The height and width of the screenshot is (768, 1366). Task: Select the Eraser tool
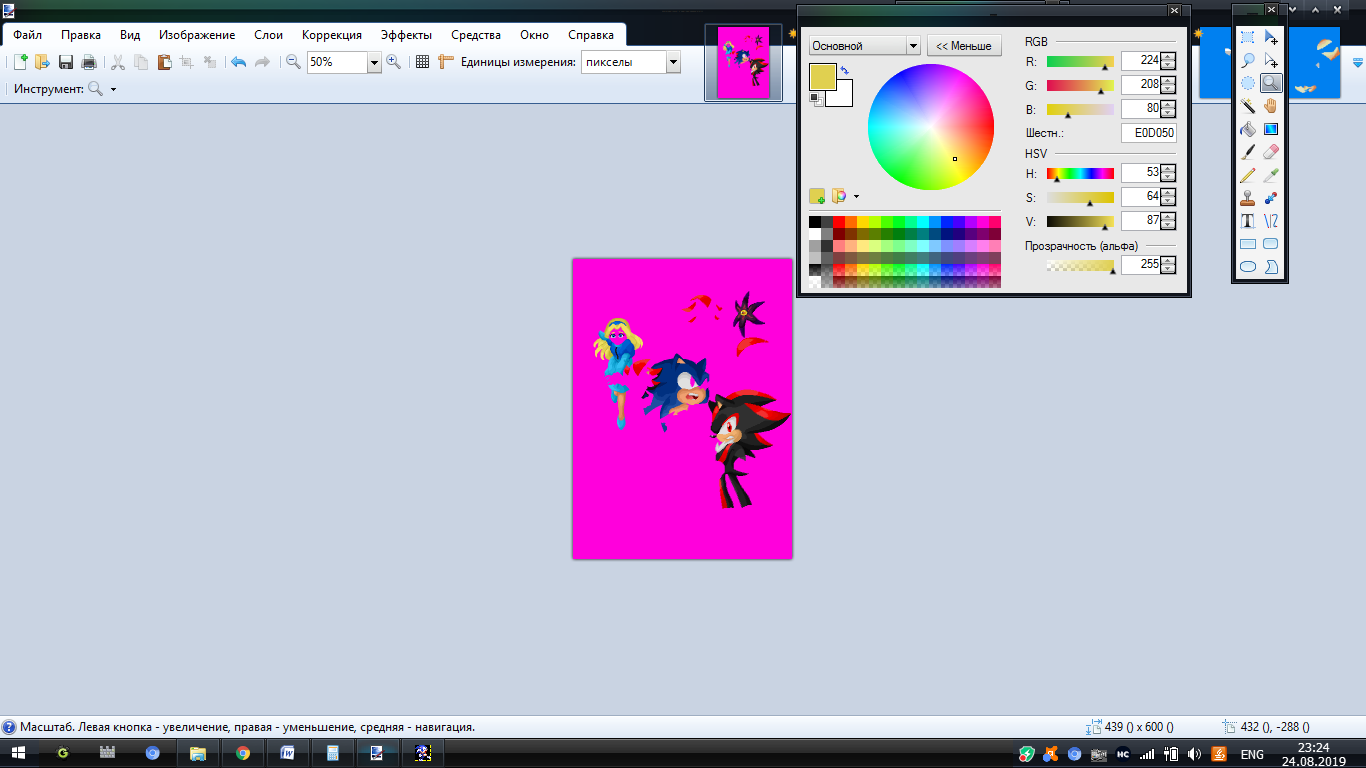pyautogui.click(x=1271, y=152)
